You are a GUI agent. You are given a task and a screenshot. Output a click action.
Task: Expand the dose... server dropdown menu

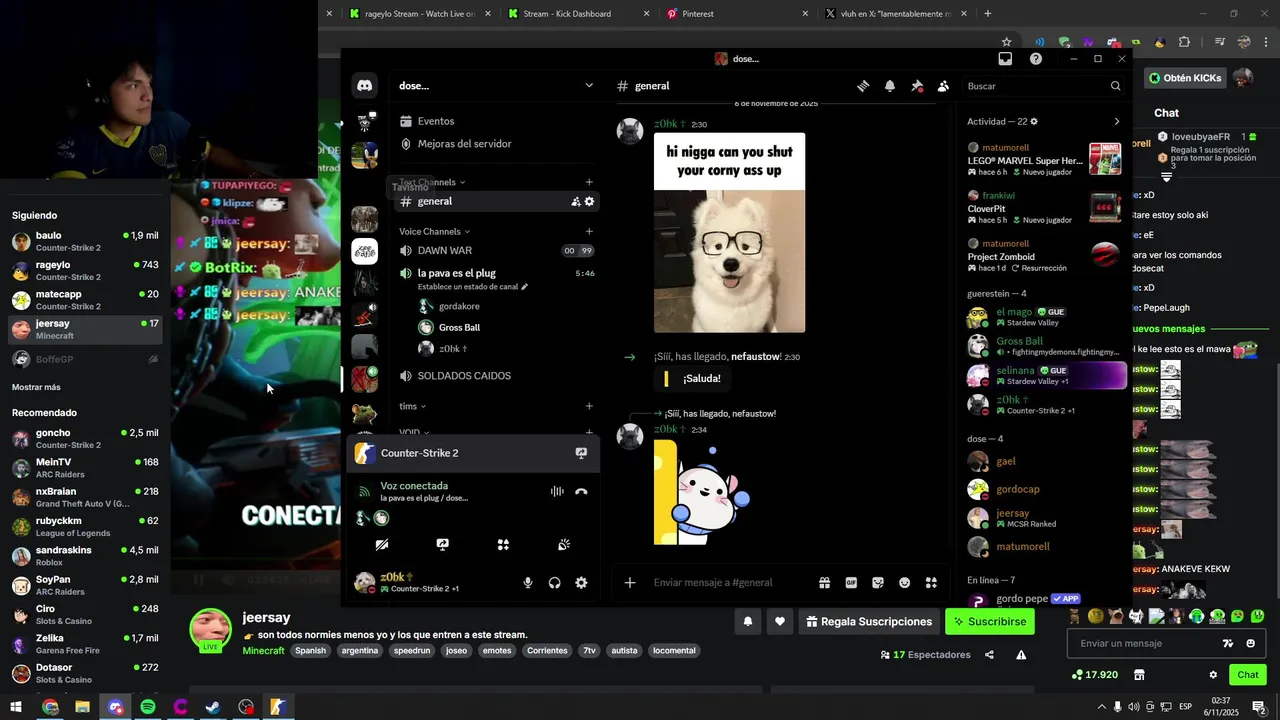589,86
